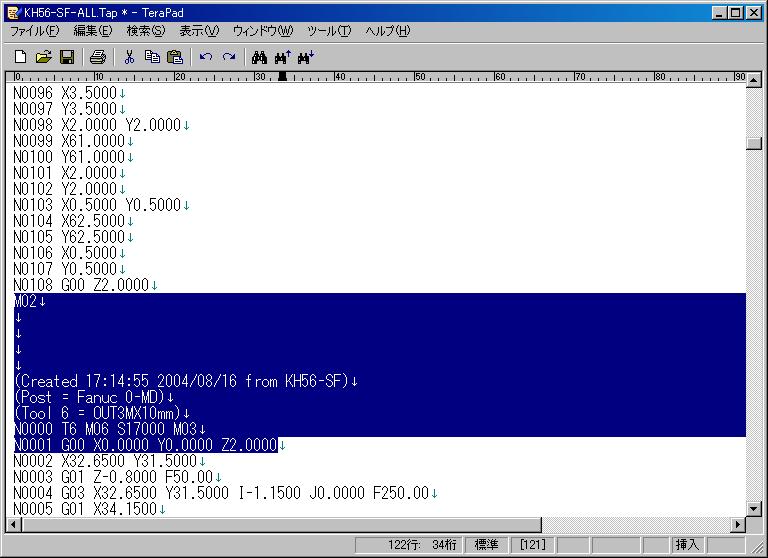Click the TeraPad title bar application icon
Screen dimensions: 768x558
coord(14,13)
